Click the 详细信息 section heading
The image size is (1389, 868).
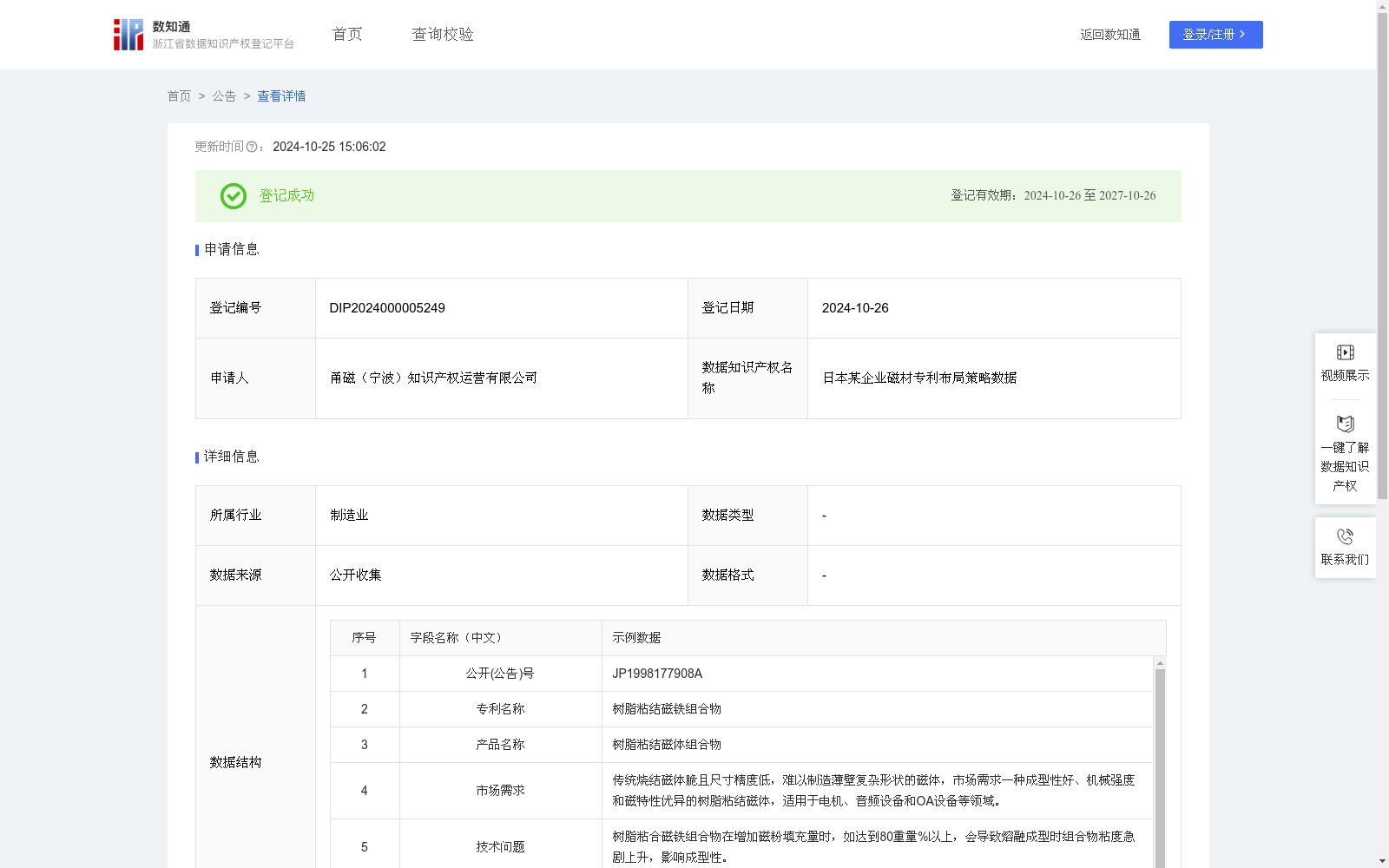[x=232, y=457]
